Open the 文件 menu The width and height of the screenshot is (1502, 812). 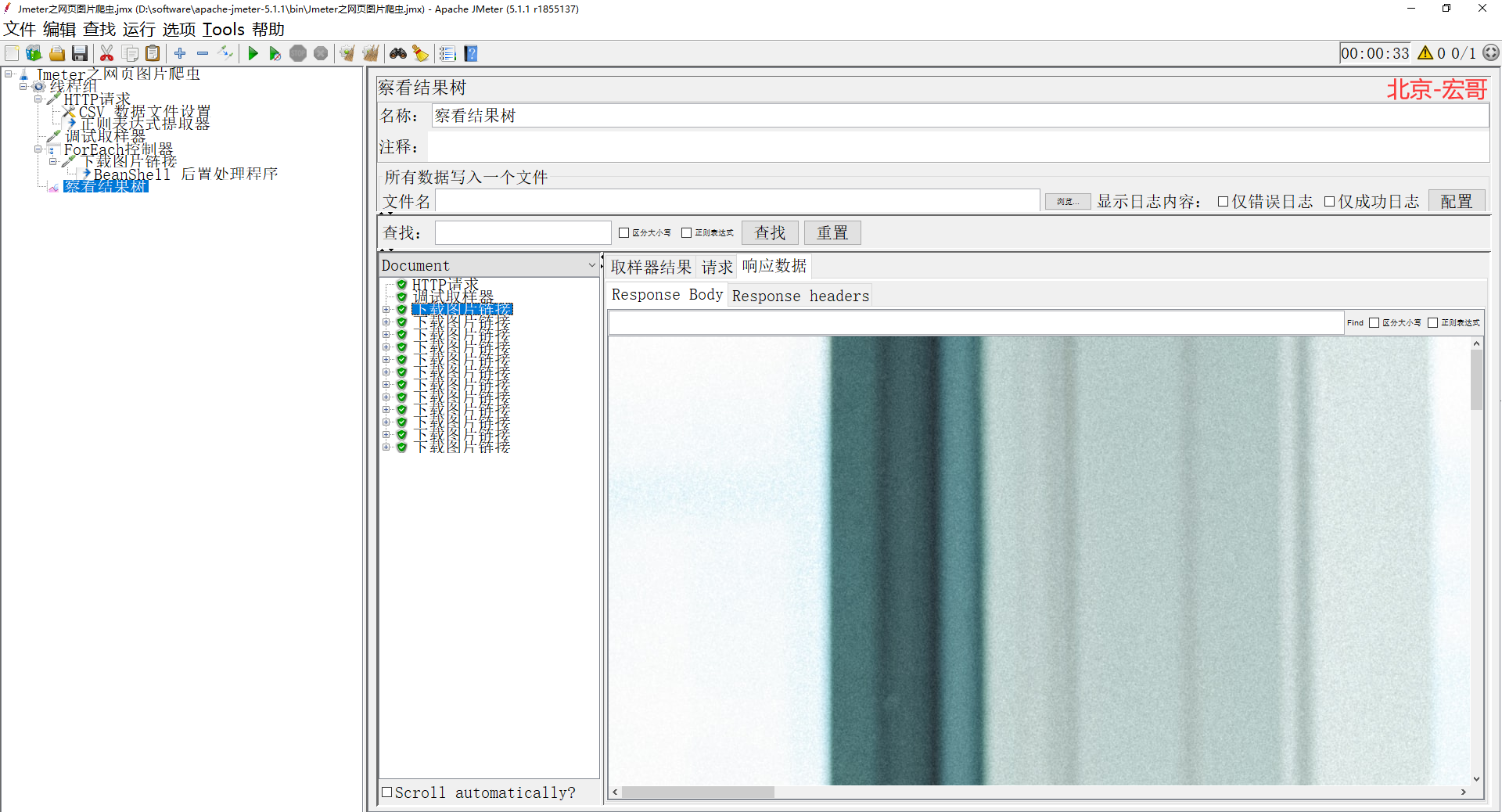(20, 29)
